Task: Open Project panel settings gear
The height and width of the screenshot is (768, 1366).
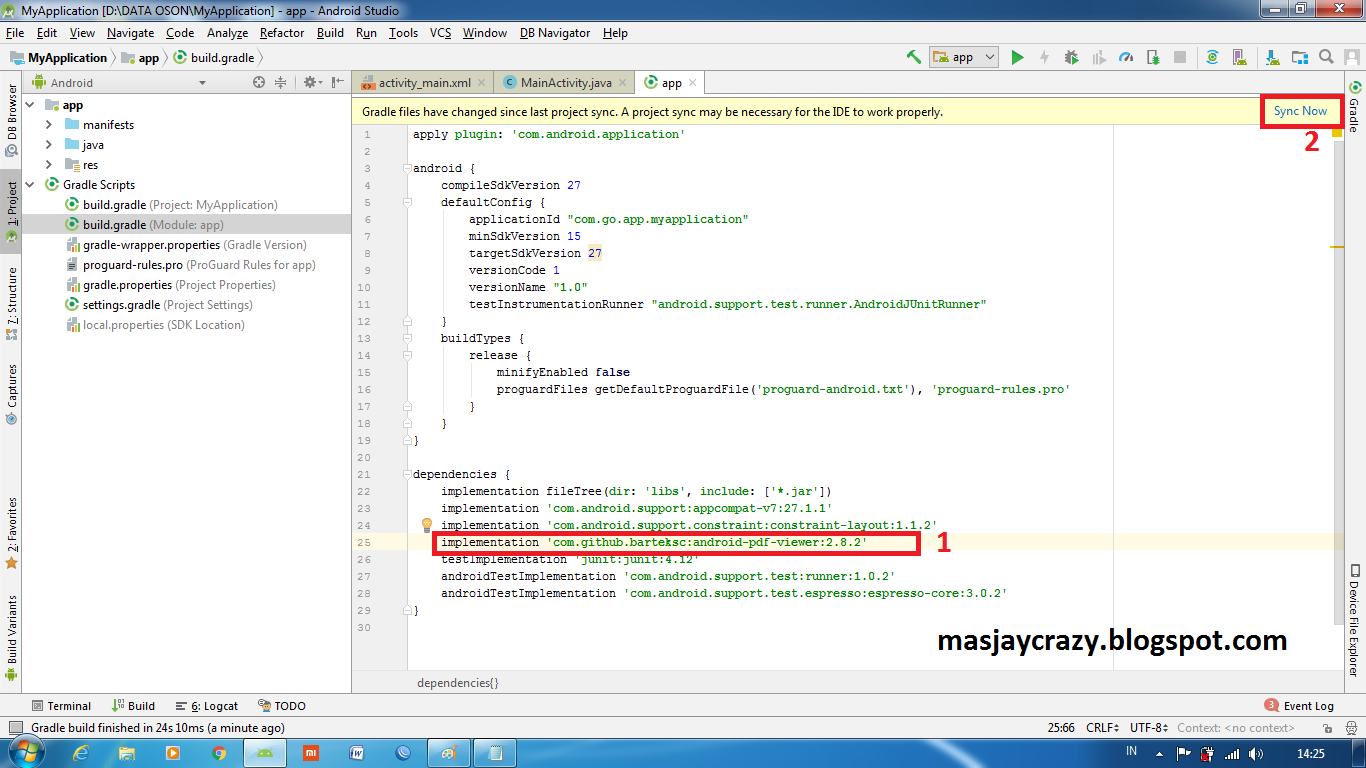Action: tap(308, 83)
